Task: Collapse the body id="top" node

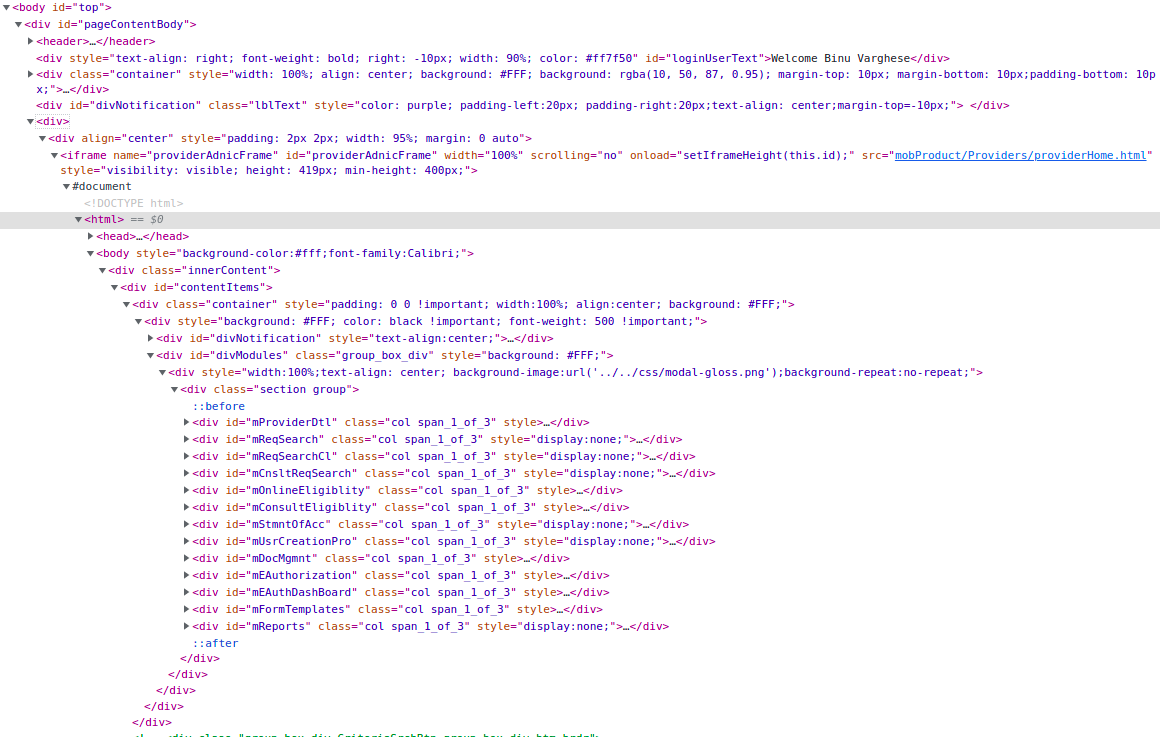Action: click(6, 7)
